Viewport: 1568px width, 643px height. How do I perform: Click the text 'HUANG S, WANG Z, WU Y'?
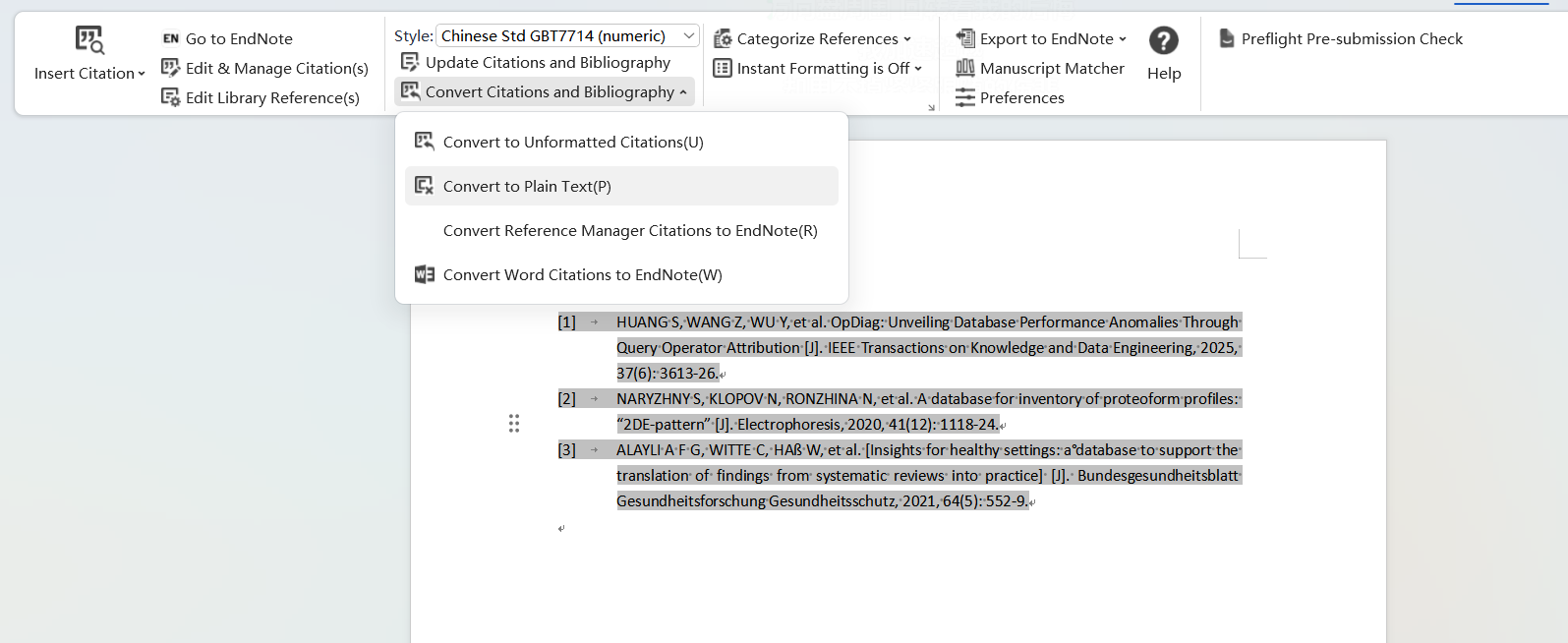coord(703,322)
